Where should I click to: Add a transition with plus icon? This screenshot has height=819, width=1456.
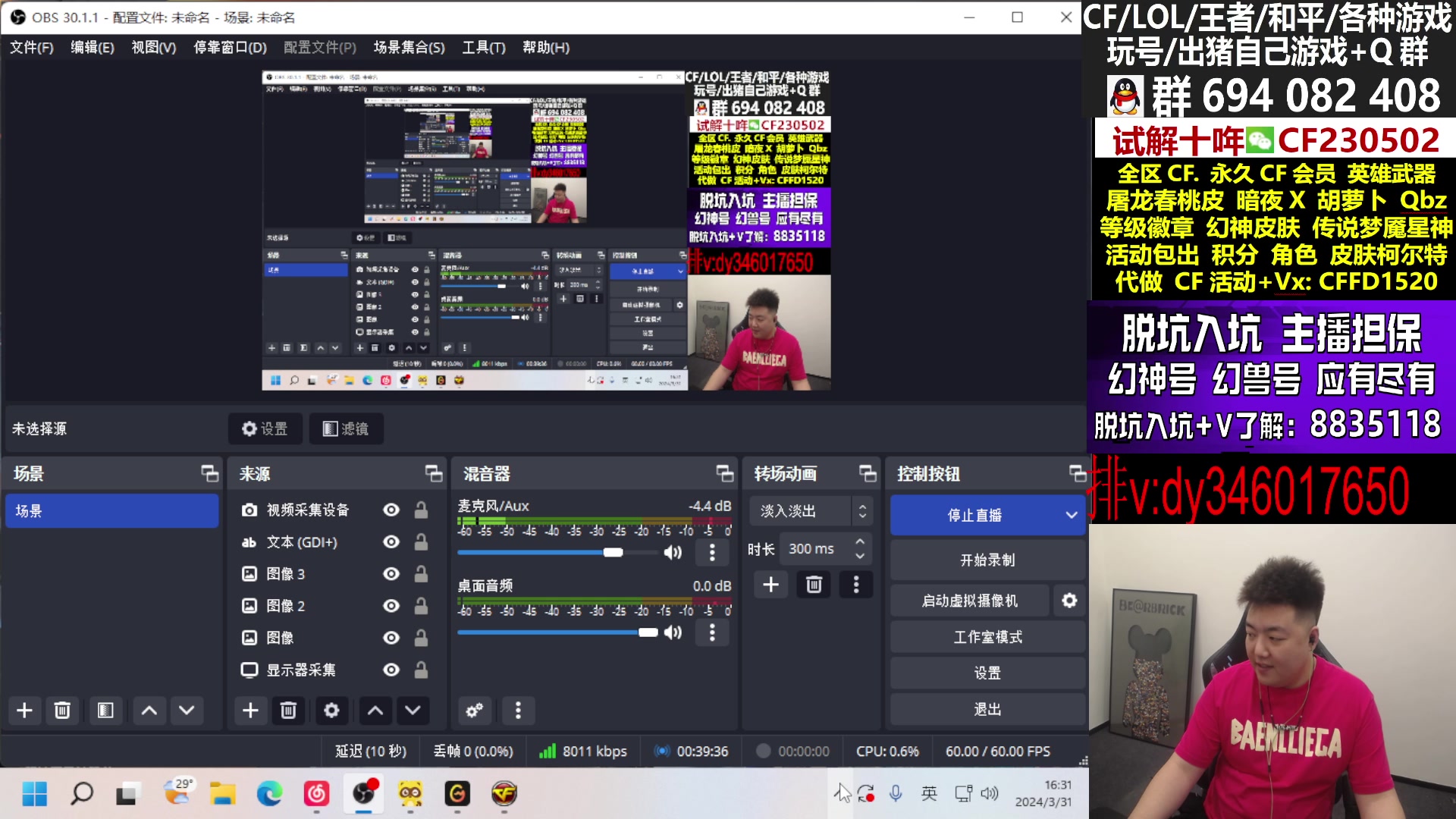click(x=771, y=585)
